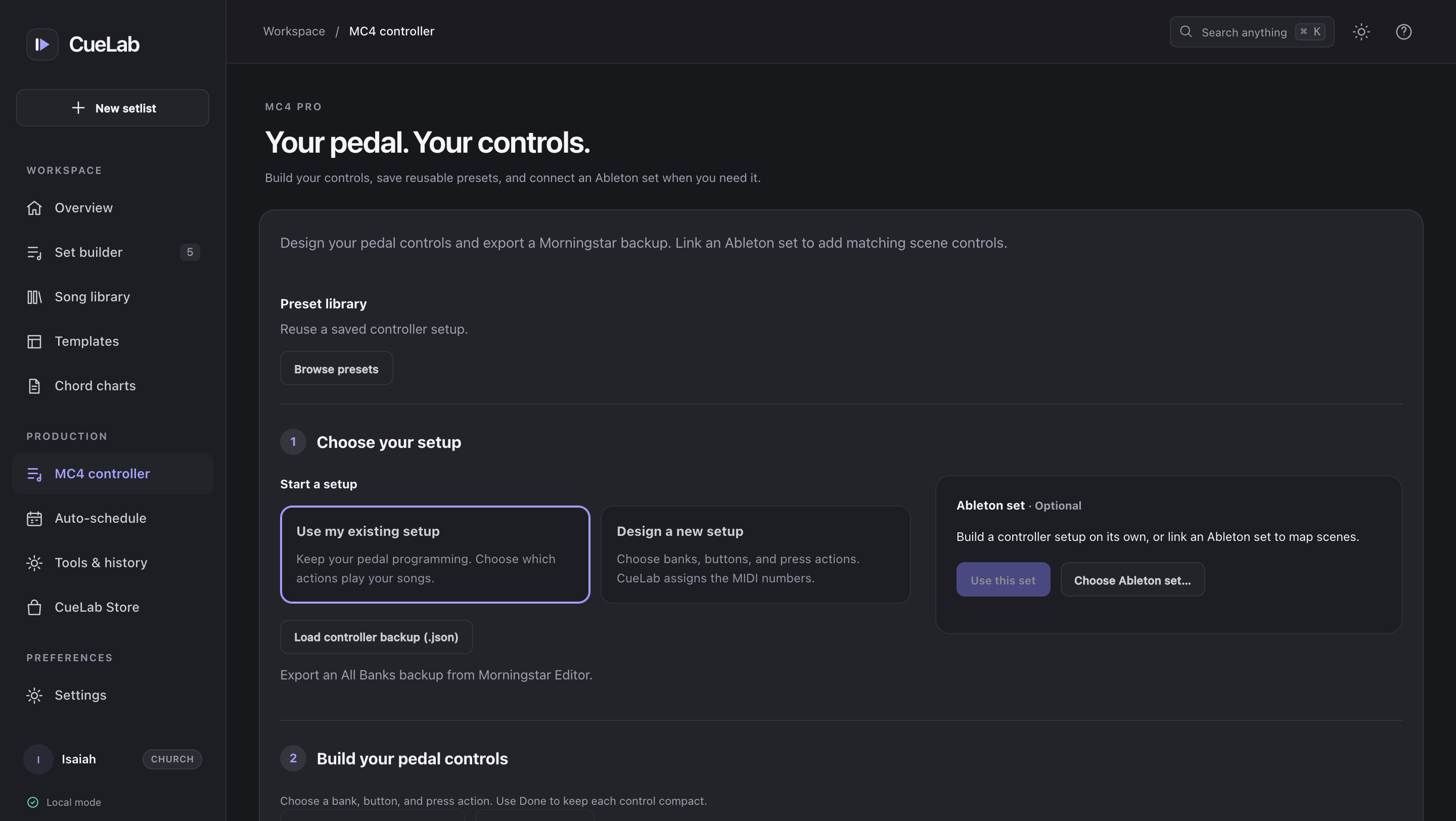Click the Settings gear icon
This screenshot has width=1456, height=821.
[34, 695]
